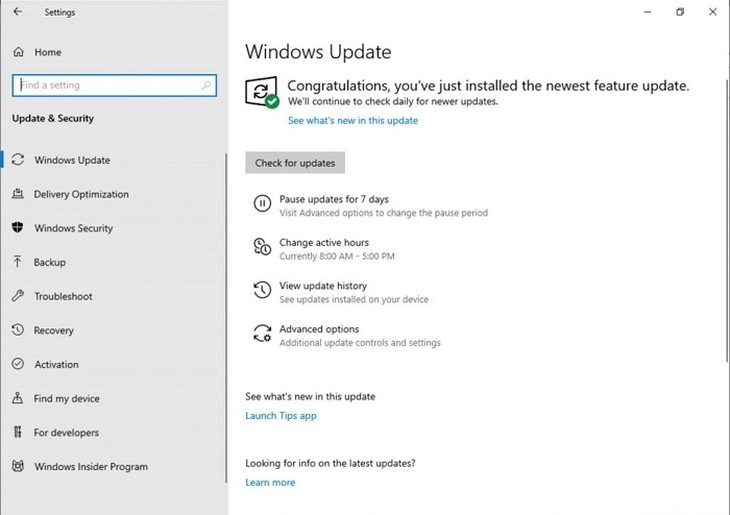Click the search magnifier icon
Image resolution: width=730 pixels, height=515 pixels.
[x=206, y=85]
